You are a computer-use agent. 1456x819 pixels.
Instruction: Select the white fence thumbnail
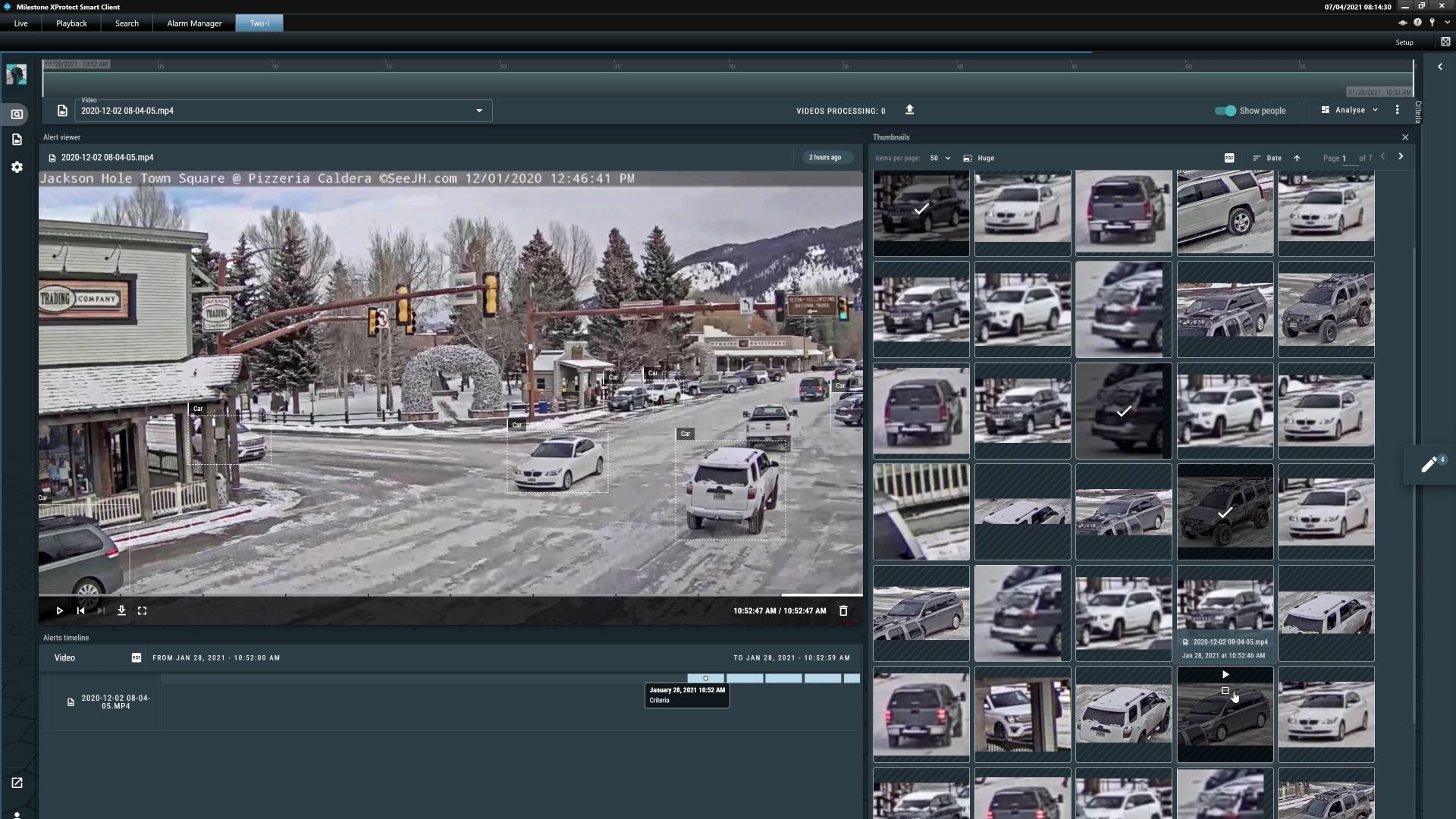coord(921,513)
